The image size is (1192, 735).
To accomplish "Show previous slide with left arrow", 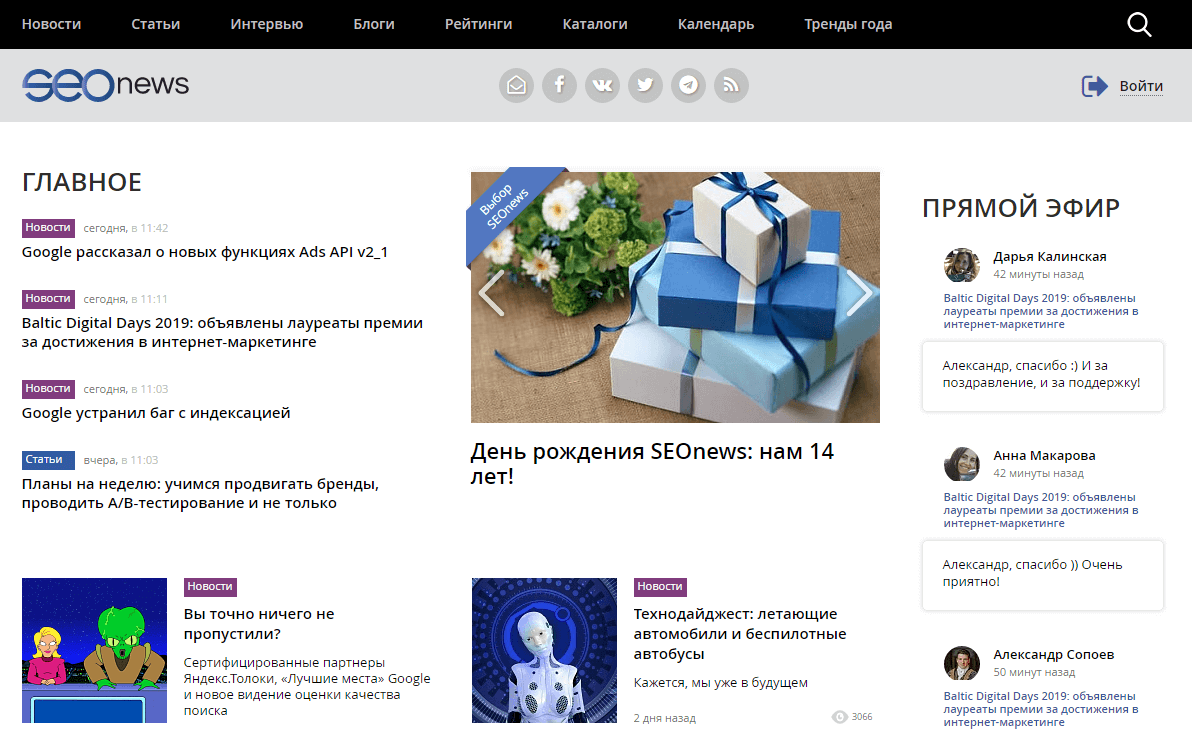I will 491,292.
